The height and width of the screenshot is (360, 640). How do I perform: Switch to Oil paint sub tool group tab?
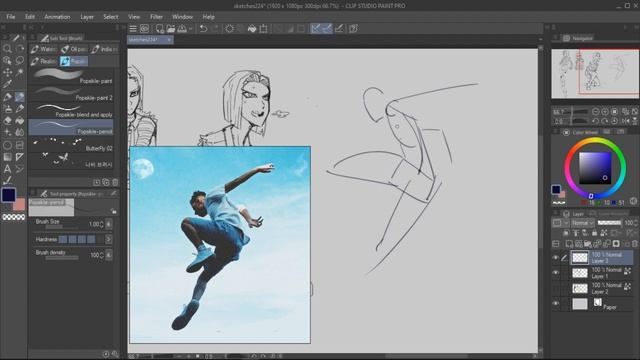click(74, 49)
